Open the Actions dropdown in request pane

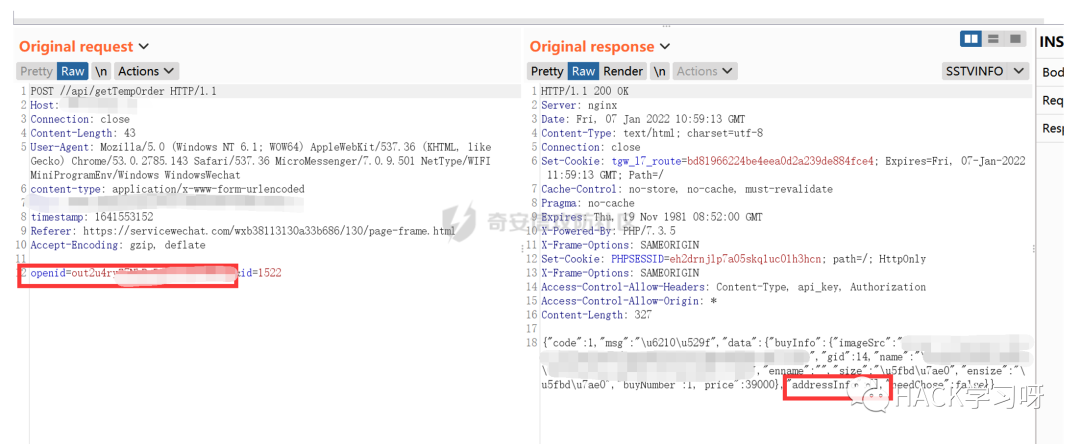(x=146, y=71)
